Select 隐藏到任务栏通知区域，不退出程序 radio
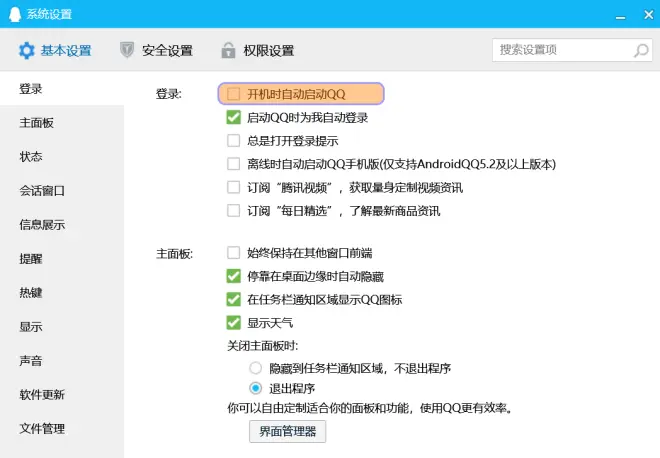Image resolution: width=660 pixels, height=458 pixels. click(x=255, y=368)
